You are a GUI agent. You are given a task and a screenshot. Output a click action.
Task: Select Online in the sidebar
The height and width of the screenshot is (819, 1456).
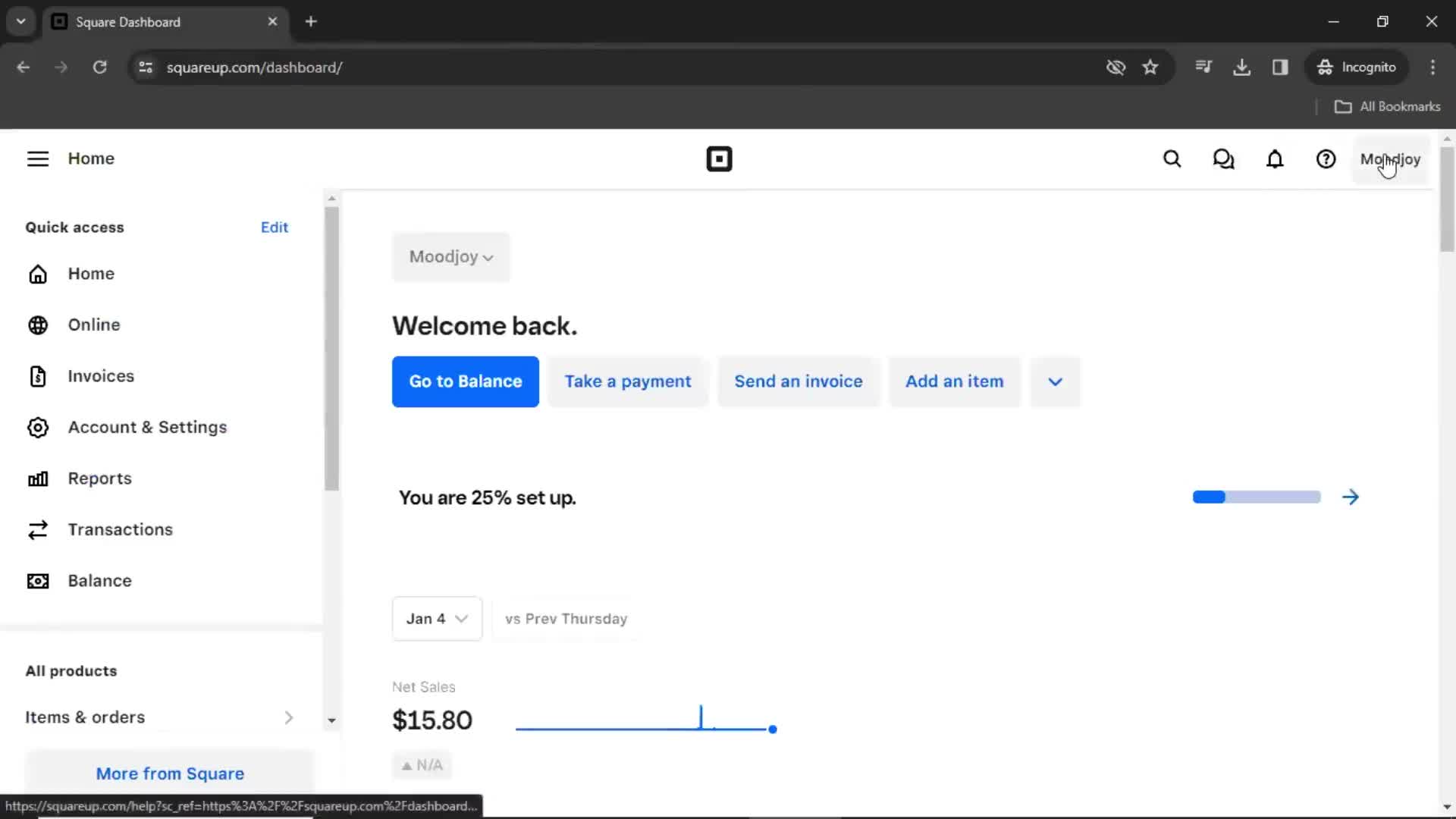(94, 325)
